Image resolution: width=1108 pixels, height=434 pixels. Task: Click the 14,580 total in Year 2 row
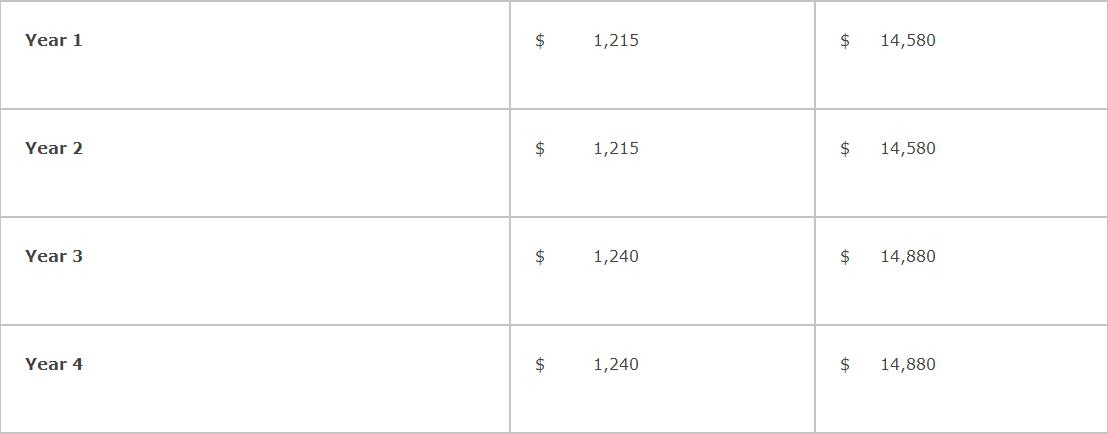pos(908,148)
